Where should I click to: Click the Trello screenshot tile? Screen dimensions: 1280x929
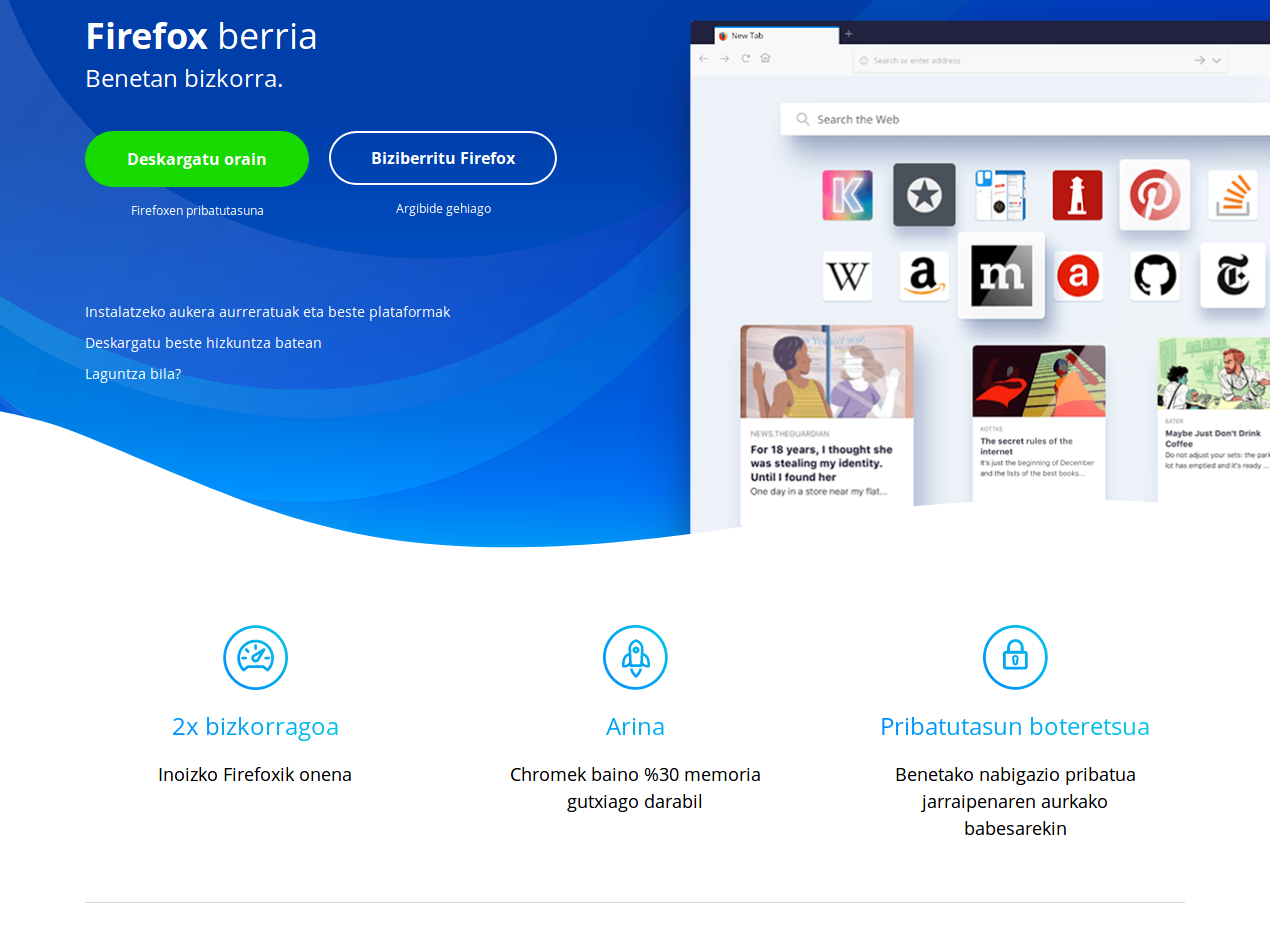pos(1001,195)
